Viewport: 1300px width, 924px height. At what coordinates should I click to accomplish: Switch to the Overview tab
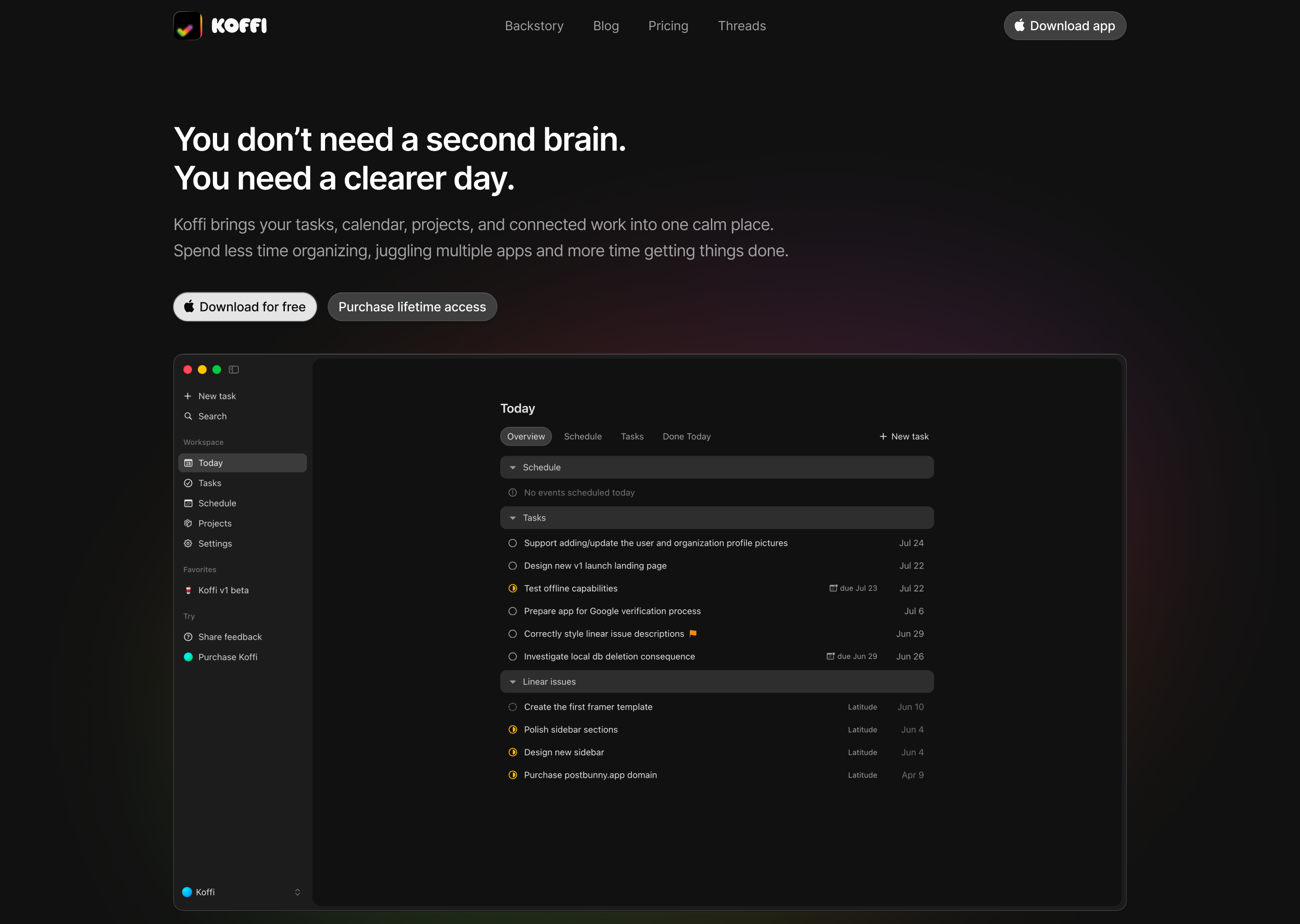point(526,436)
